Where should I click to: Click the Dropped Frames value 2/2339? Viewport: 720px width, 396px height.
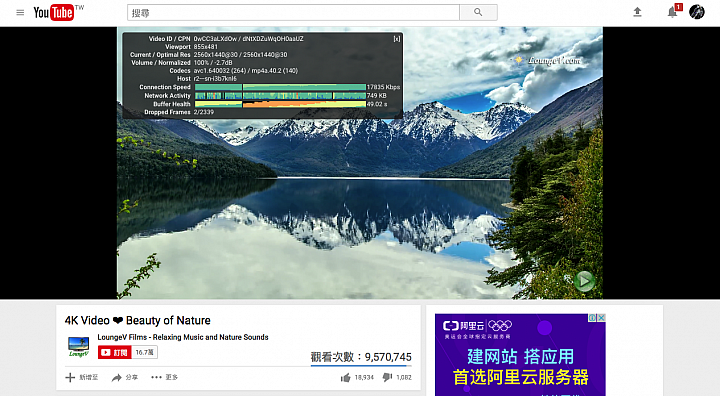point(203,112)
